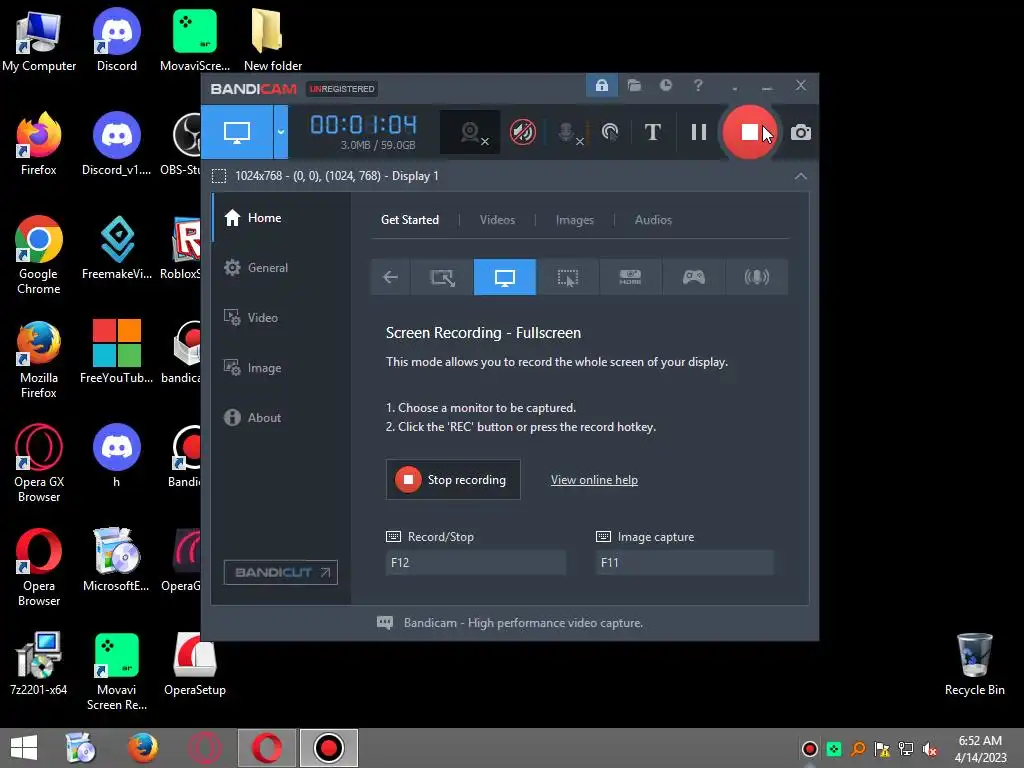
Task: Select the around mouse mode icon
Action: click(568, 277)
